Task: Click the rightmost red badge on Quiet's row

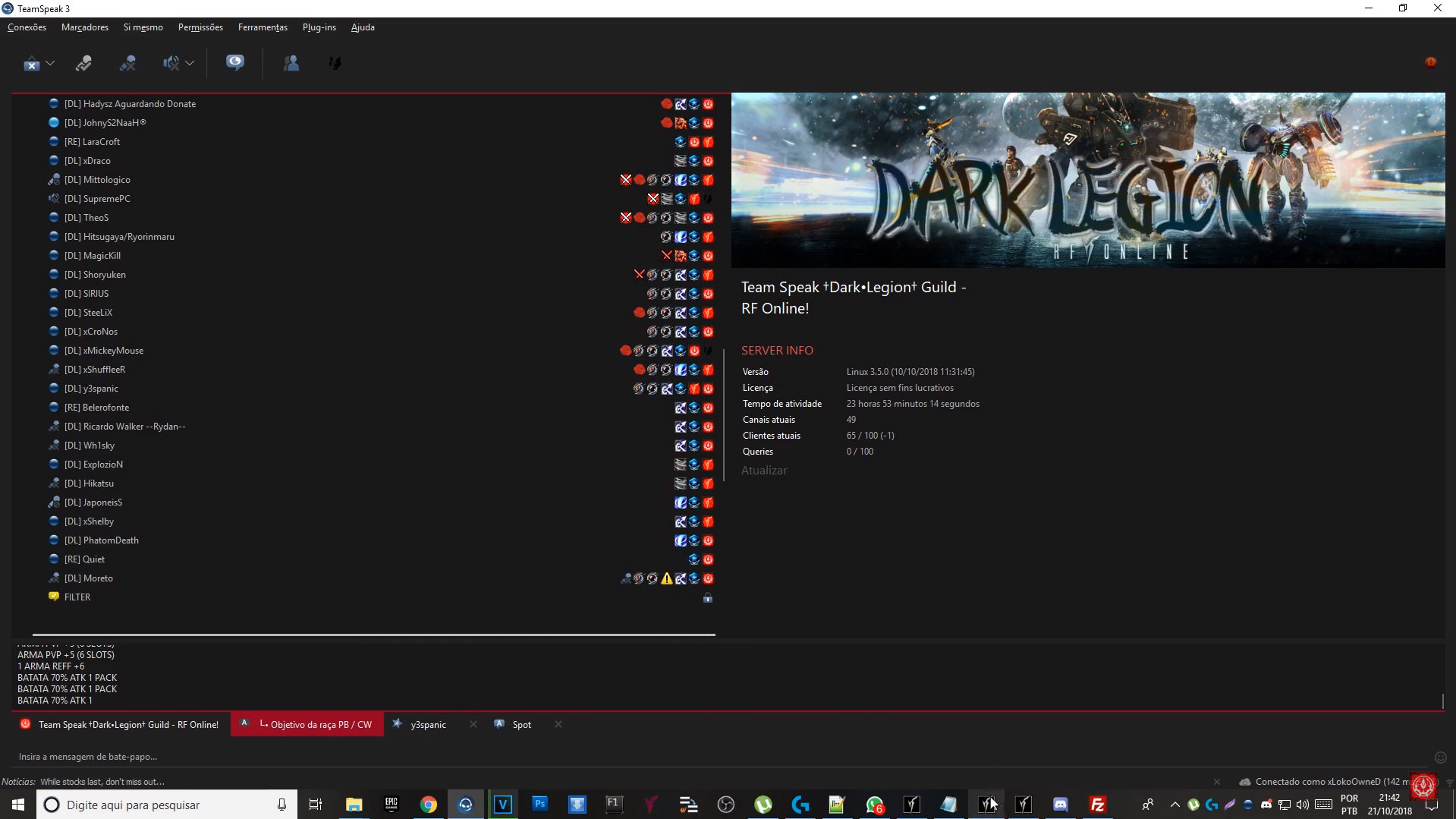Action: click(x=708, y=559)
